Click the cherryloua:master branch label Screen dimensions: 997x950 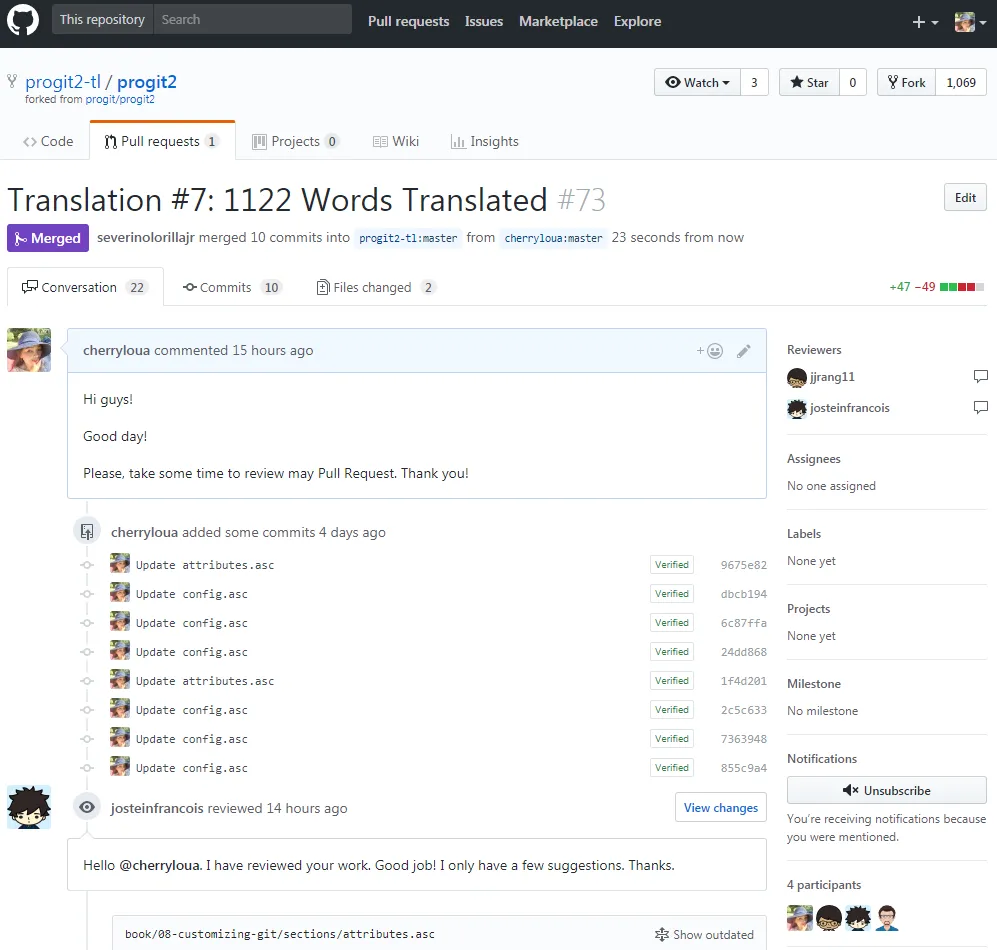(553, 238)
